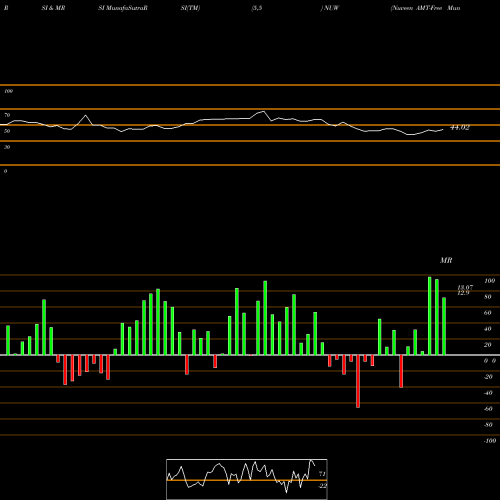Click the RSI line peak near chart middle
Screen dimensions: 500x500
click(x=263, y=111)
